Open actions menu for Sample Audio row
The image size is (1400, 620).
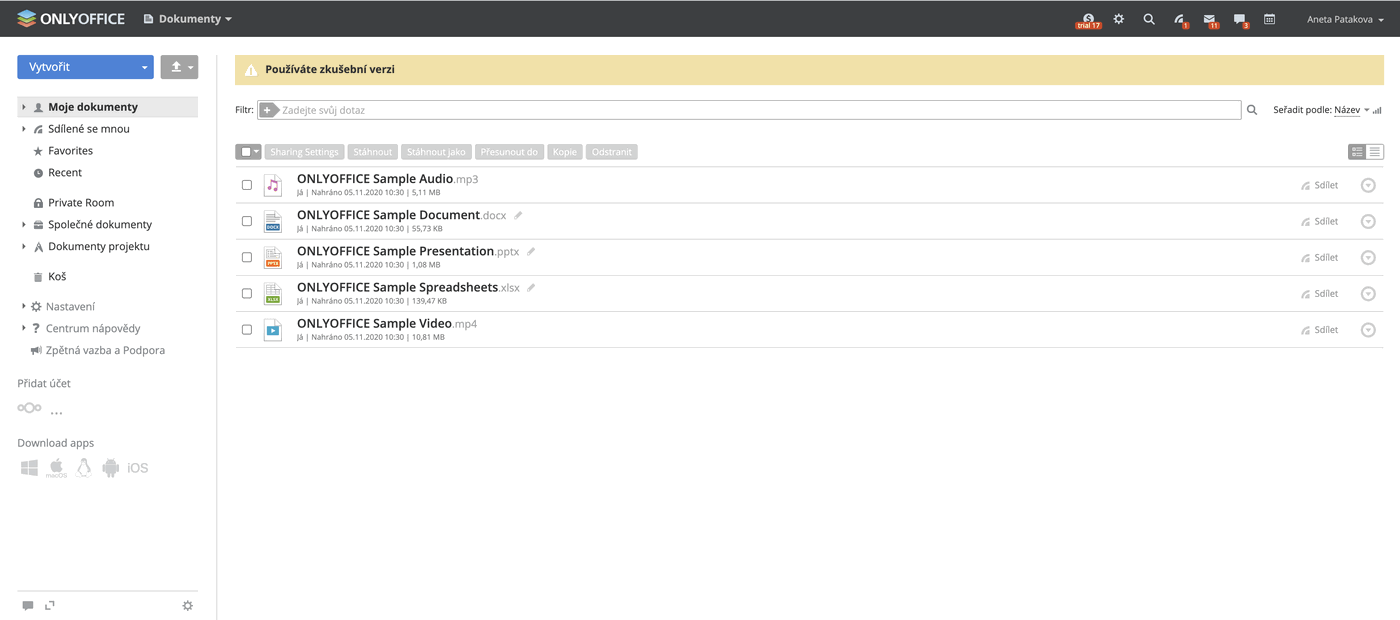1368,185
